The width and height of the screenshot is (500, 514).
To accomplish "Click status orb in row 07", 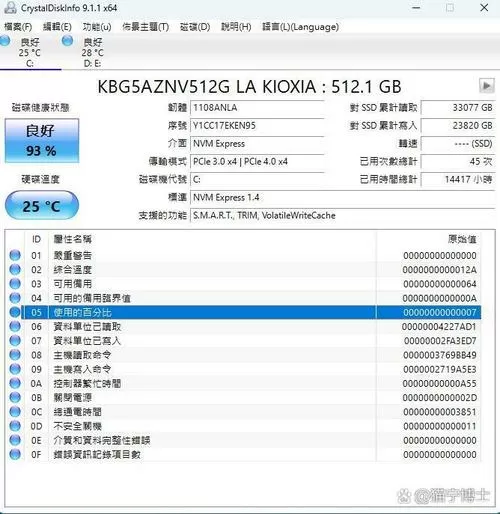I will 15,340.
